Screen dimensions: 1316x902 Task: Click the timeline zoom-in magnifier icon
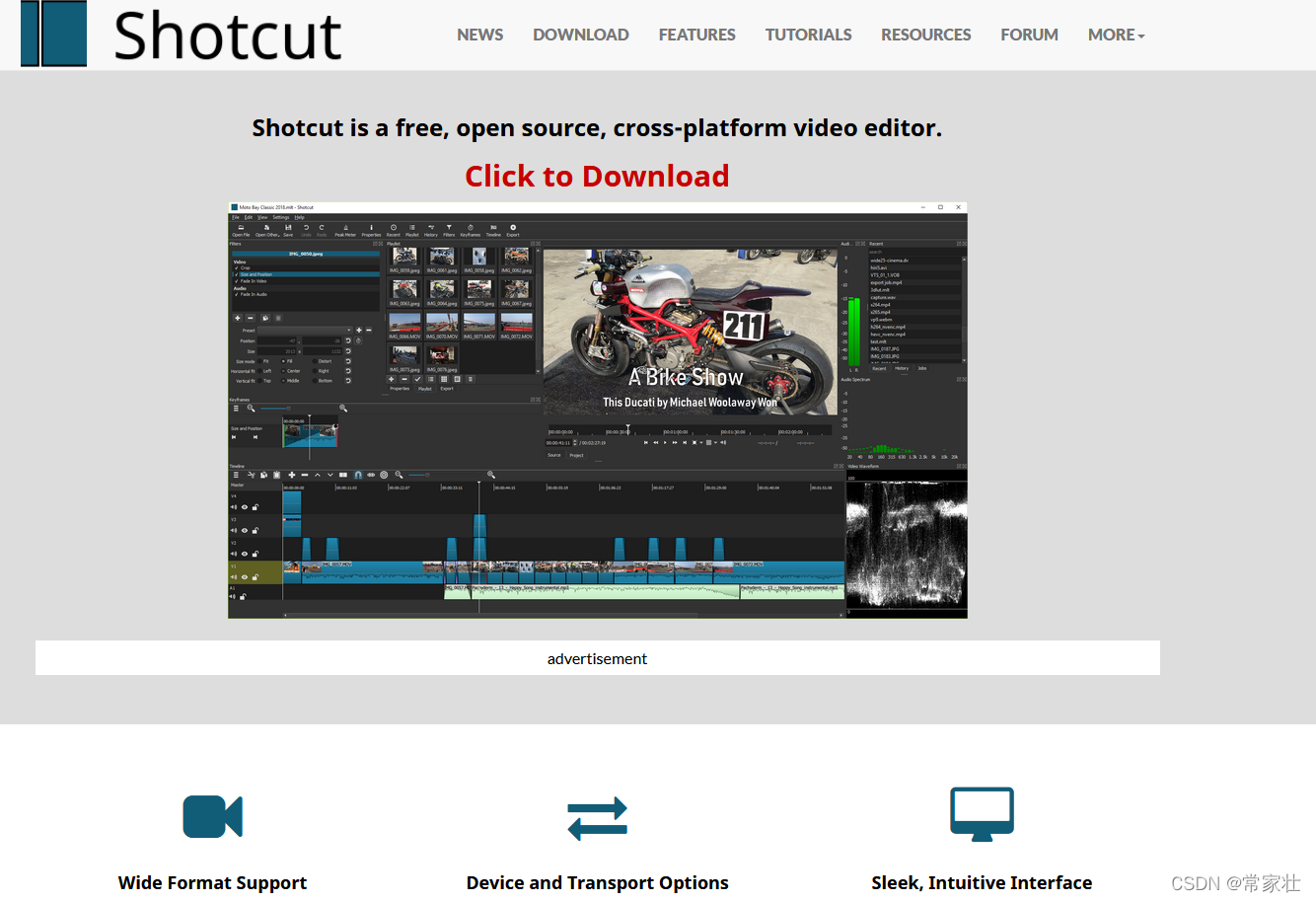(491, 475)
